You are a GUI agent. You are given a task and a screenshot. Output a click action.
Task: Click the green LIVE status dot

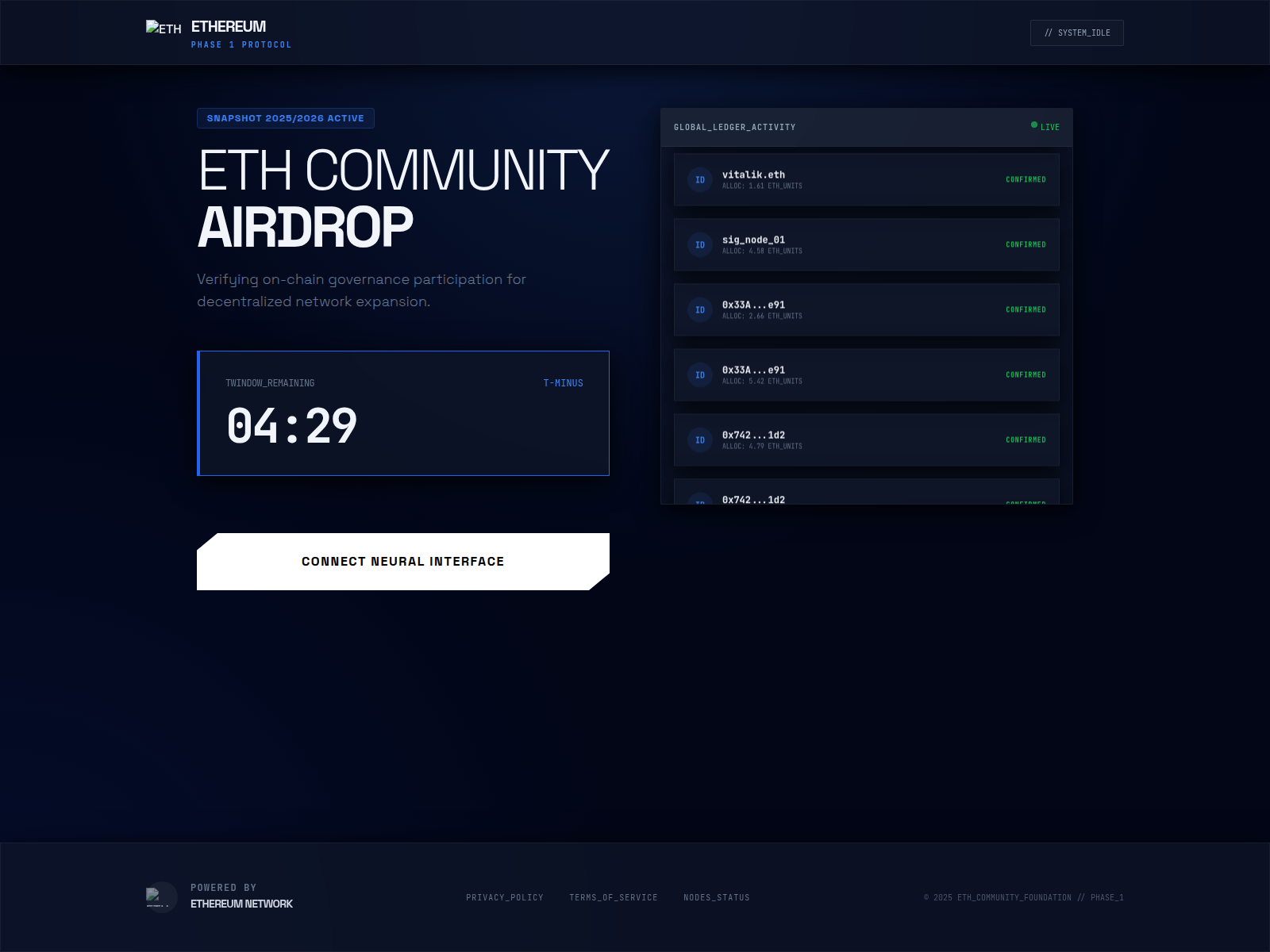pos(1034,125)
